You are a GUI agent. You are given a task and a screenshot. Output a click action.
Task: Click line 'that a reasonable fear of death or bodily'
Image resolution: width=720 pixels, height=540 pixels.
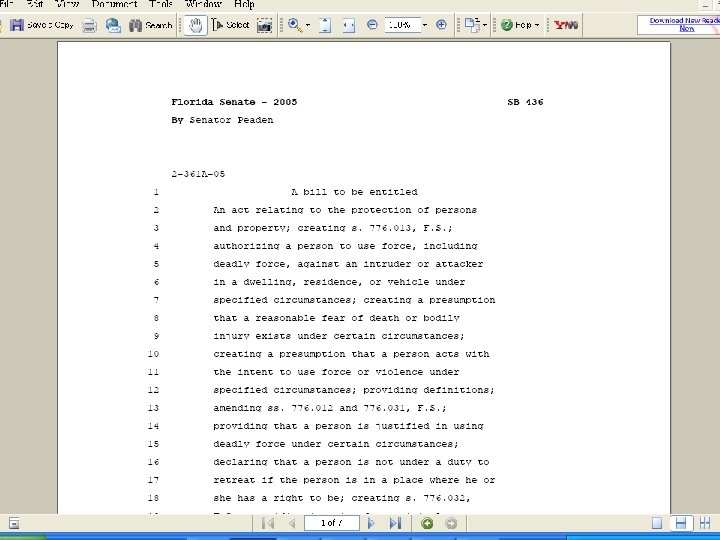(336, 318)
